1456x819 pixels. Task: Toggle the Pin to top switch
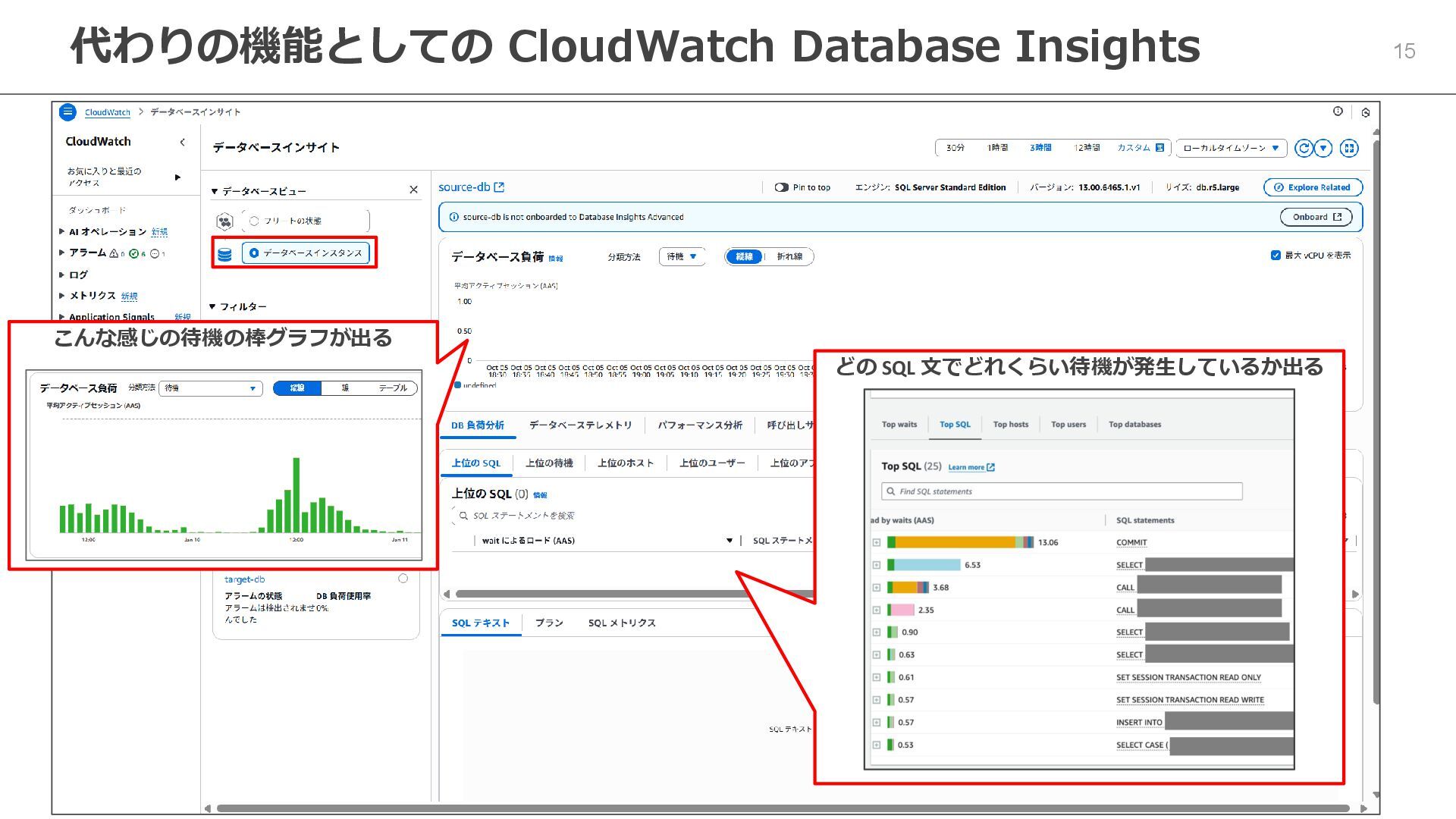(781, 187)
